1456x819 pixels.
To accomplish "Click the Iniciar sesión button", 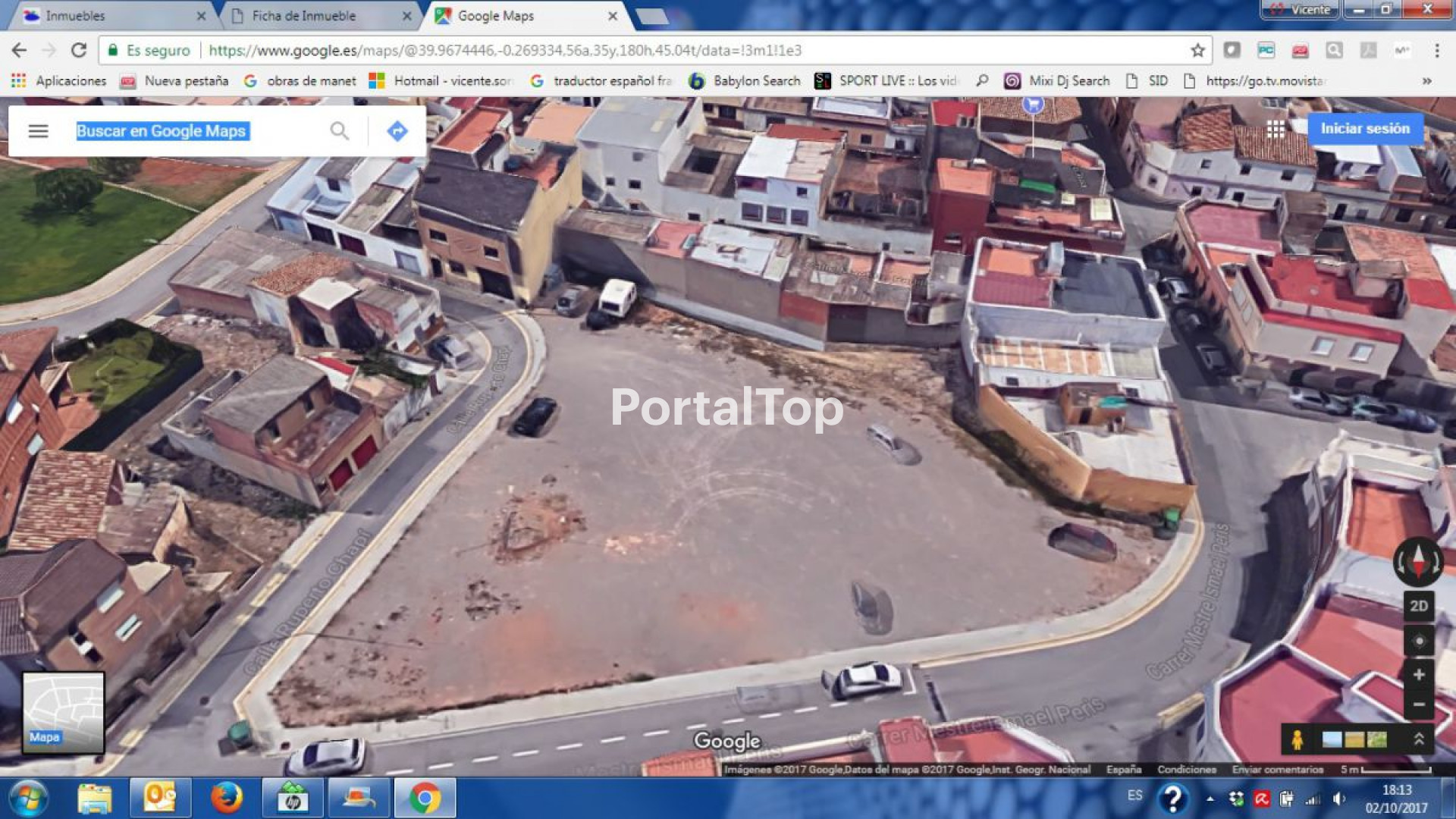I will pos(1364,129).
